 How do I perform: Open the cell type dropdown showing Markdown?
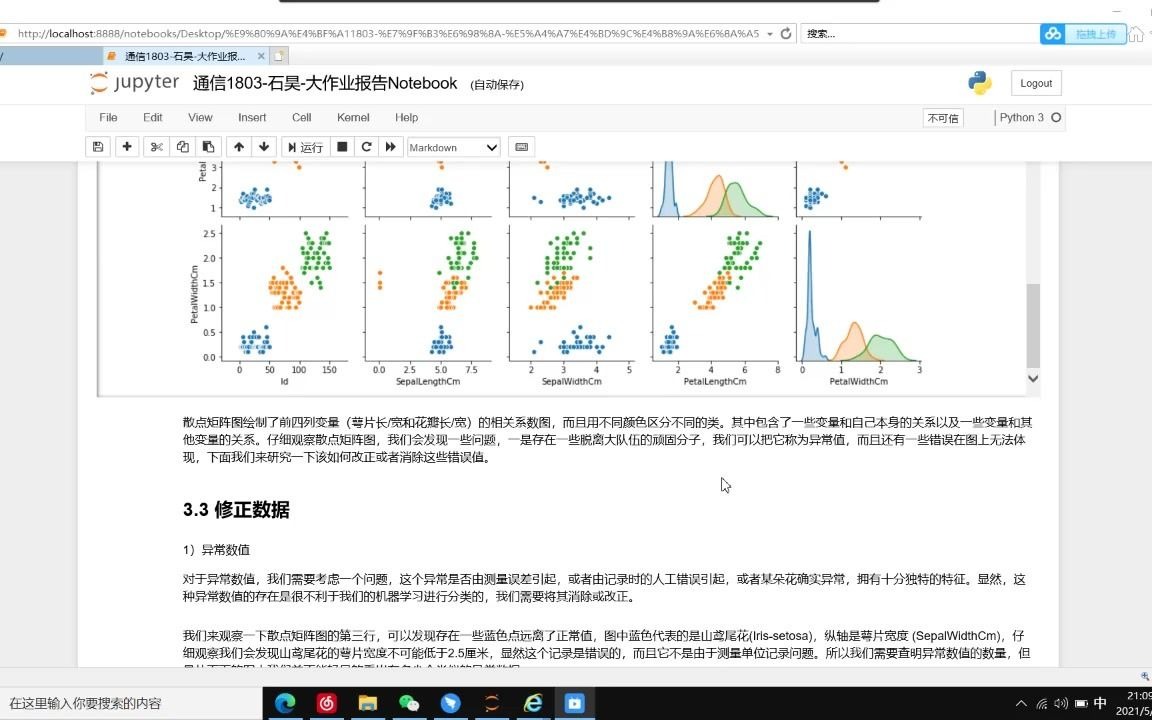(452, 147)
